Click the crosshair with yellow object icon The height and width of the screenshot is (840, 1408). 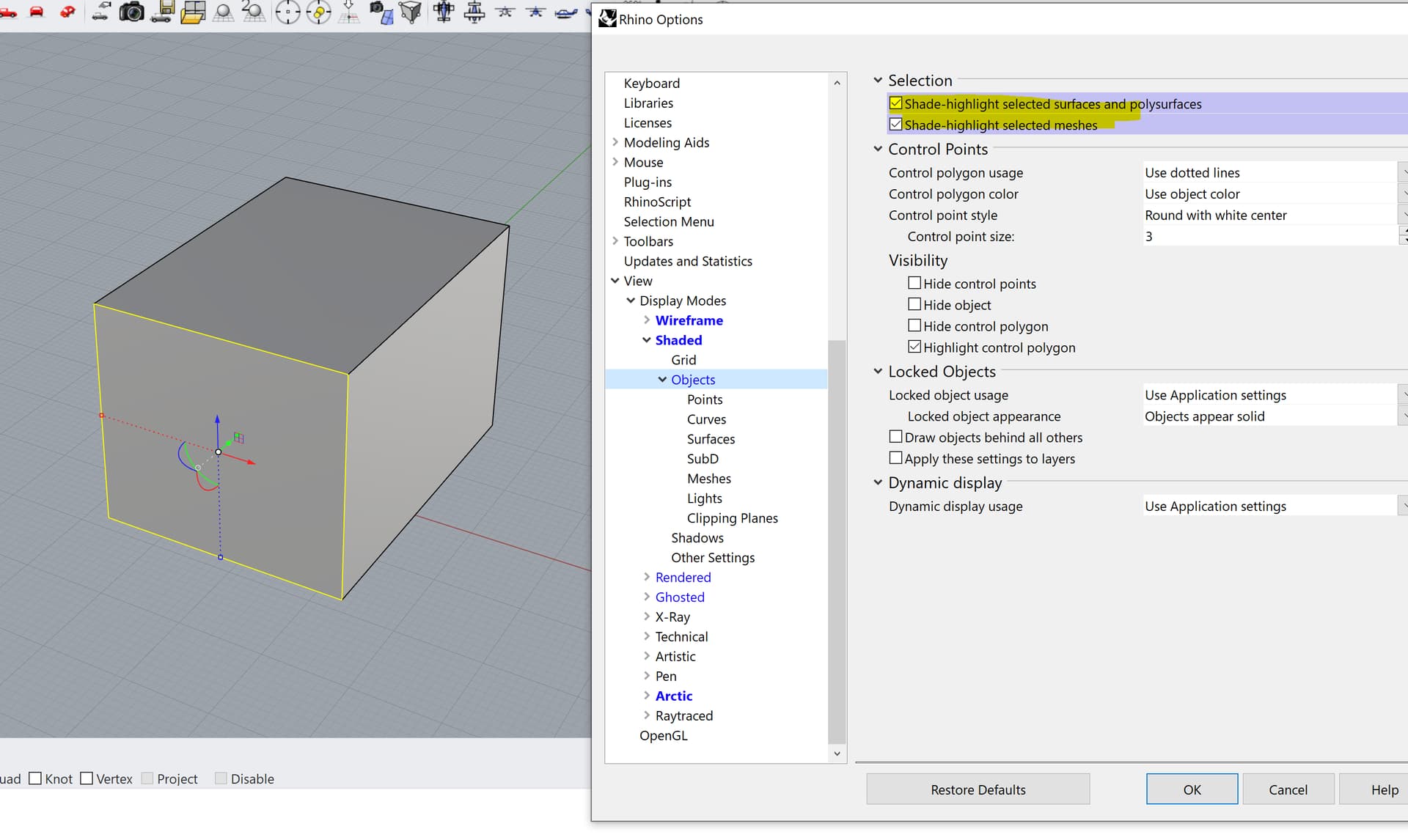(318, 12)
